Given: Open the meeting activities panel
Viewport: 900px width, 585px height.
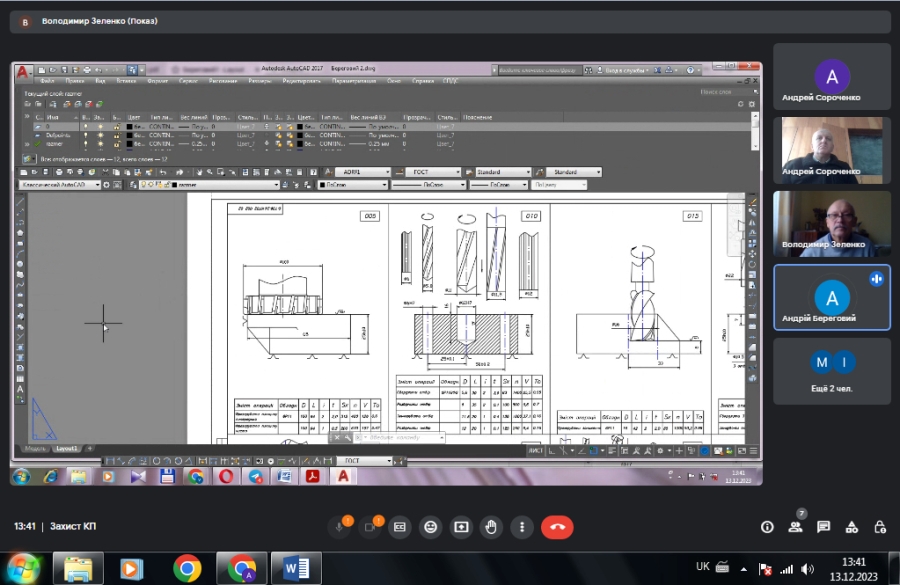Looking at the screenshot, I should tap(852, 526).
